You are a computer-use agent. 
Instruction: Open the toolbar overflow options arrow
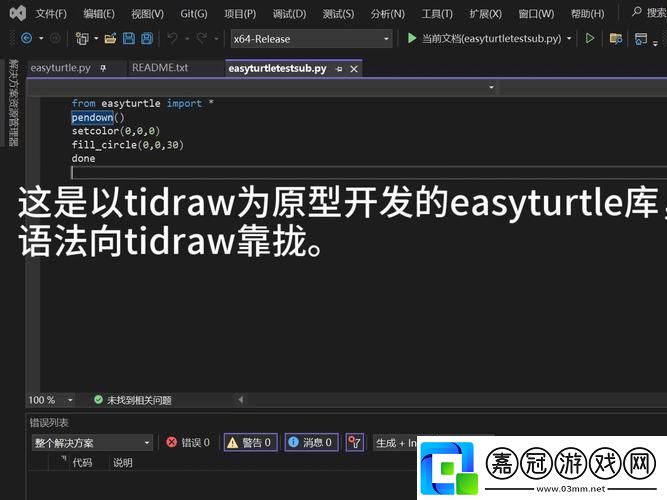(x=656, y=43)
